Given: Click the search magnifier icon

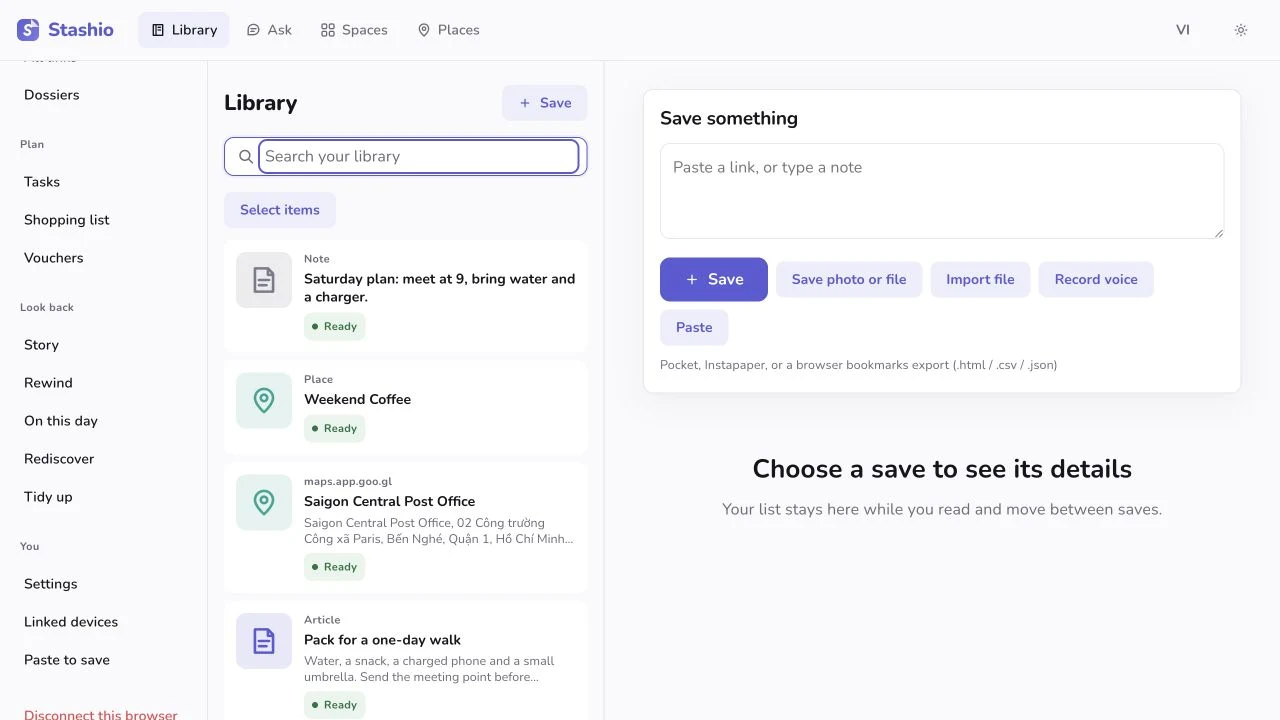Looking at the screenshot, I should click(x=246, y=156).
